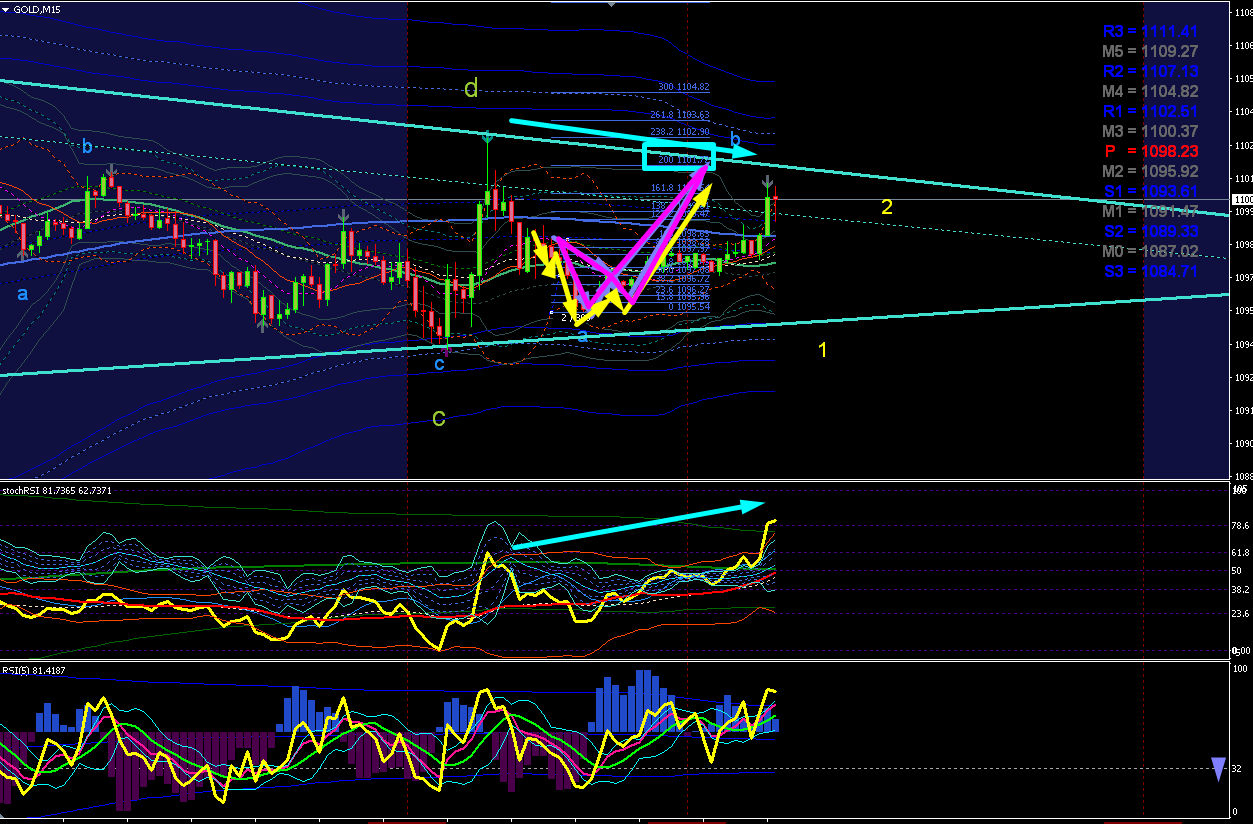This screenshot has width=1253, height=824.
Task: Click the Fibonacci 300 1104.82 level label
Action: coord(684,87)
